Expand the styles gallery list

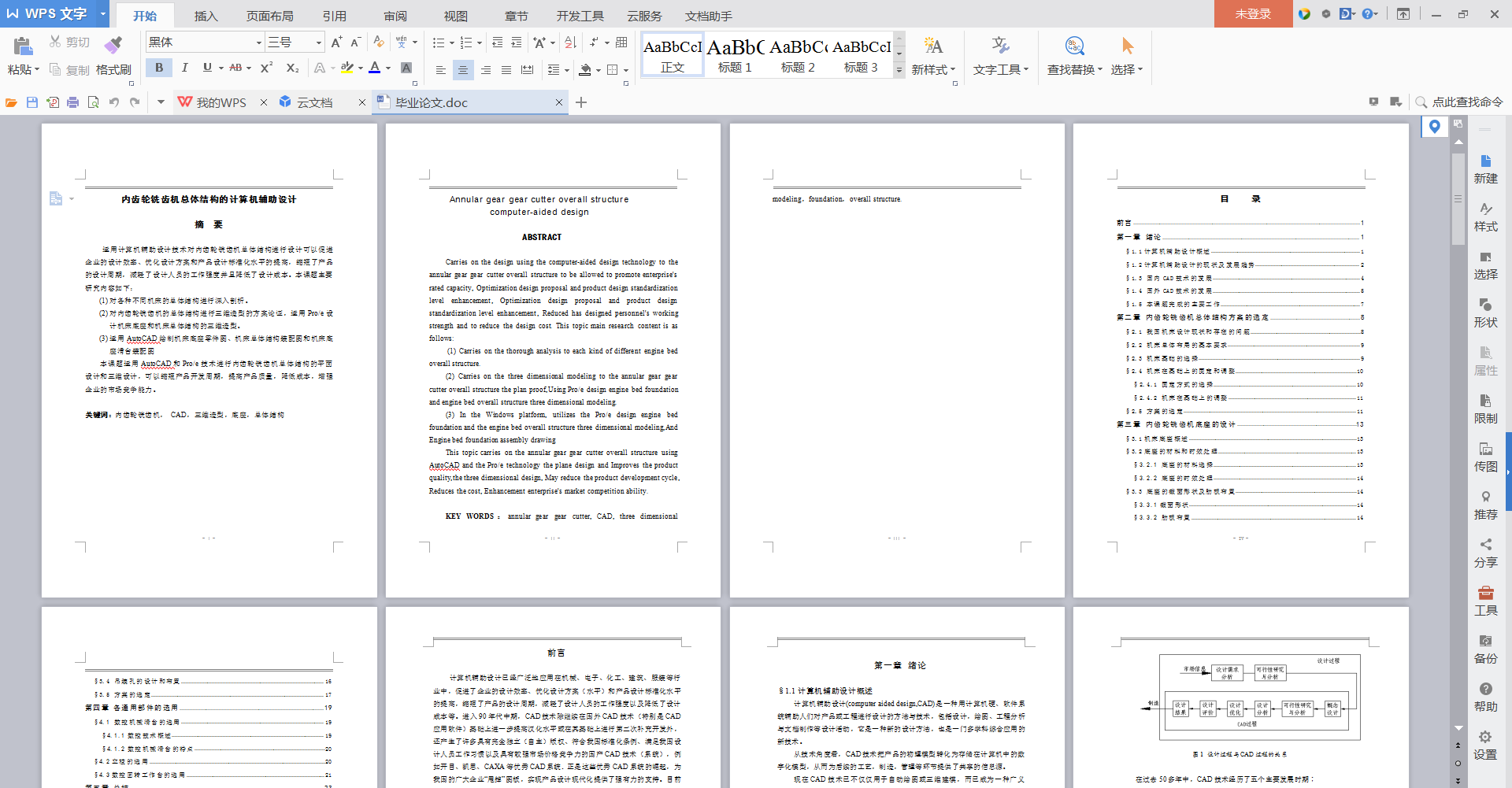[899, 70]
